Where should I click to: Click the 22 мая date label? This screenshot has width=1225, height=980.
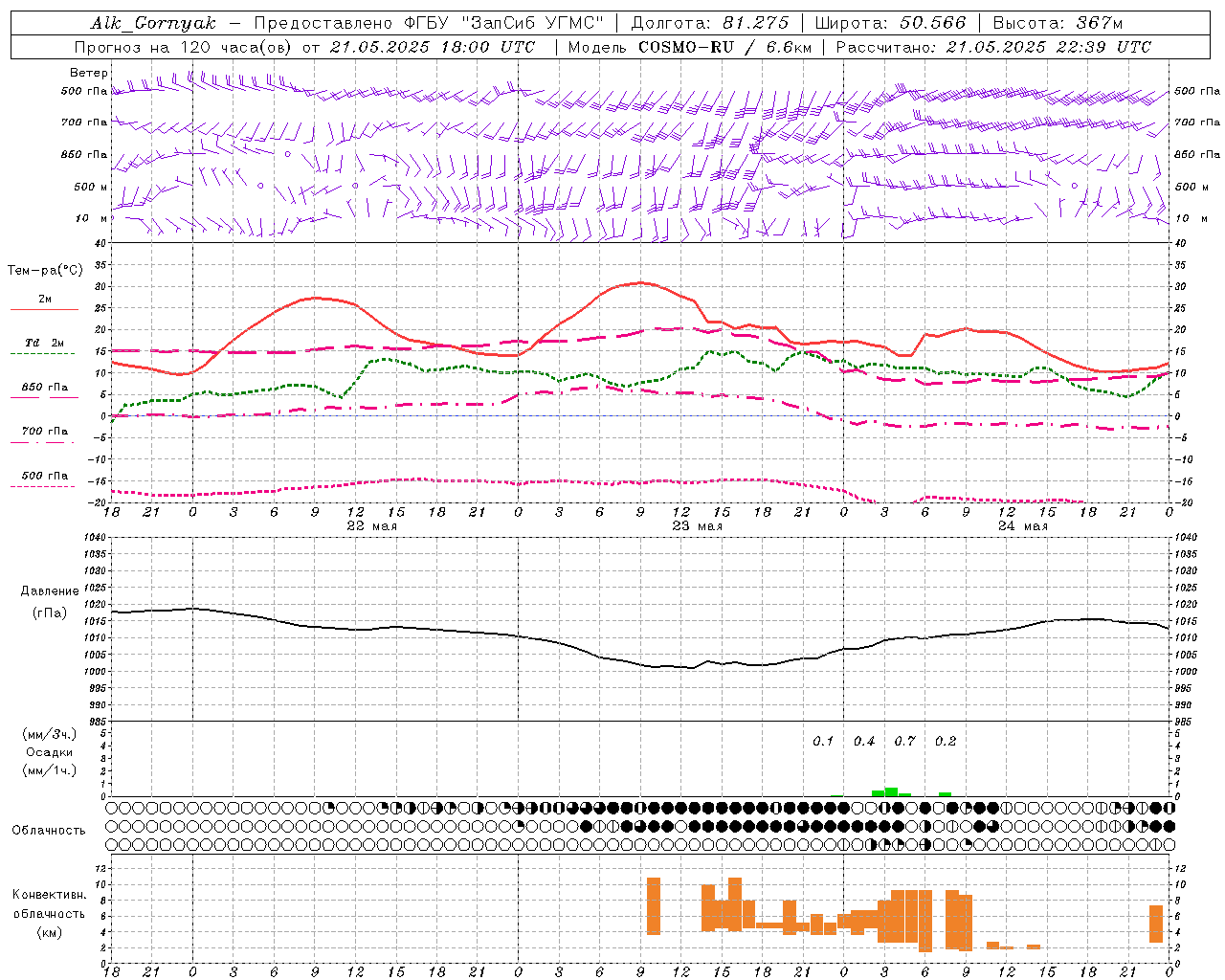[371, 526]
